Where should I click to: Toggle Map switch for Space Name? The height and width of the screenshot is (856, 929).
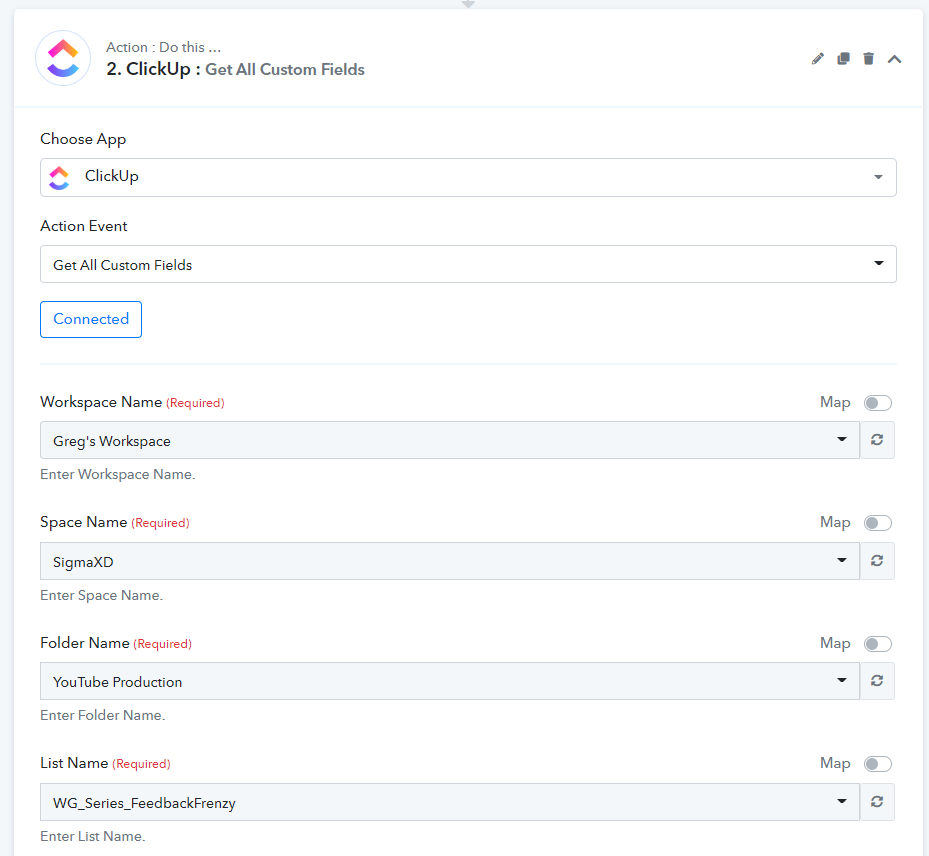(x=877, y=523)
